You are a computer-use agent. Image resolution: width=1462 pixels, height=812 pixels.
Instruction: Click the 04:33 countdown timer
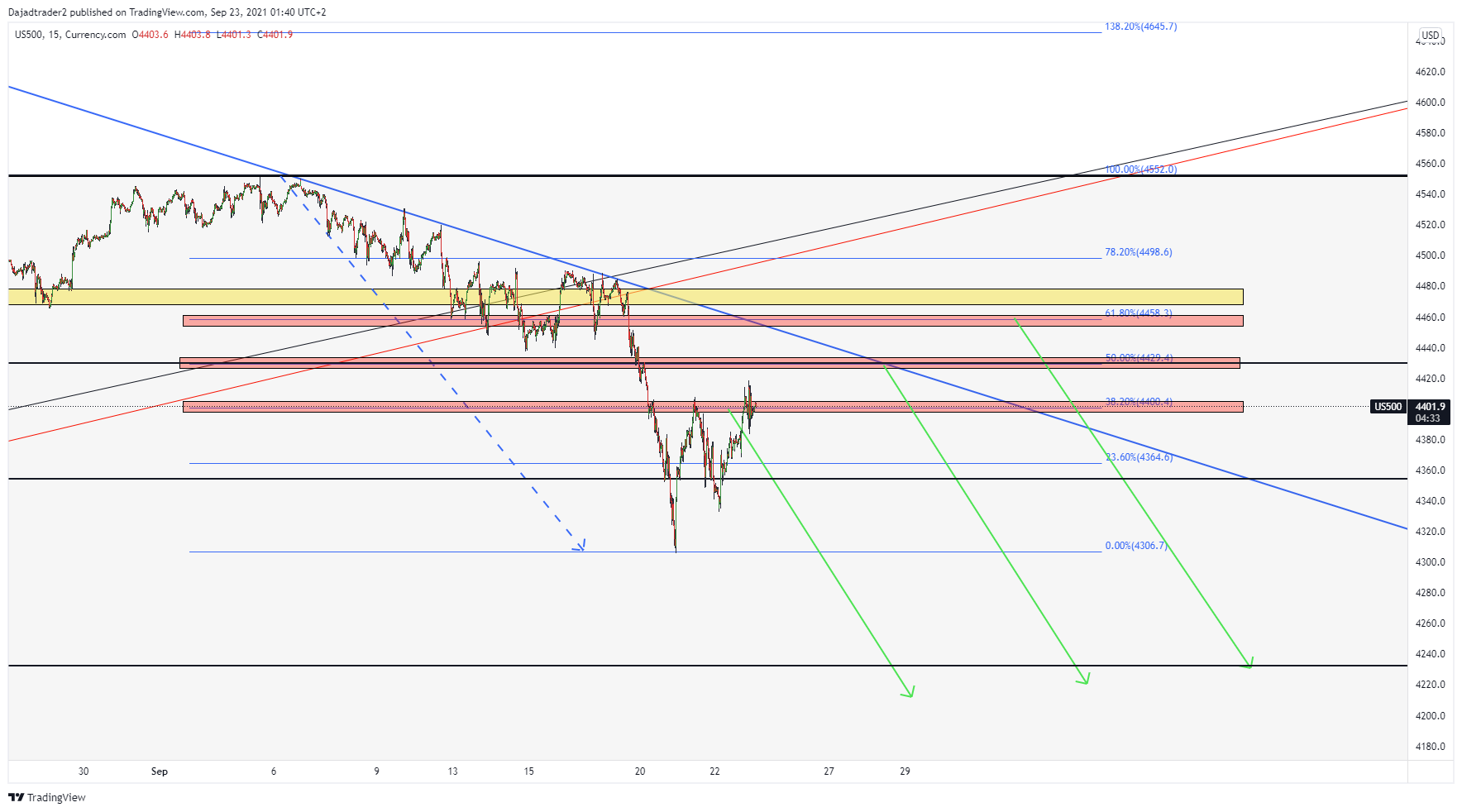pyautogui.click(x=1427, y=418)
